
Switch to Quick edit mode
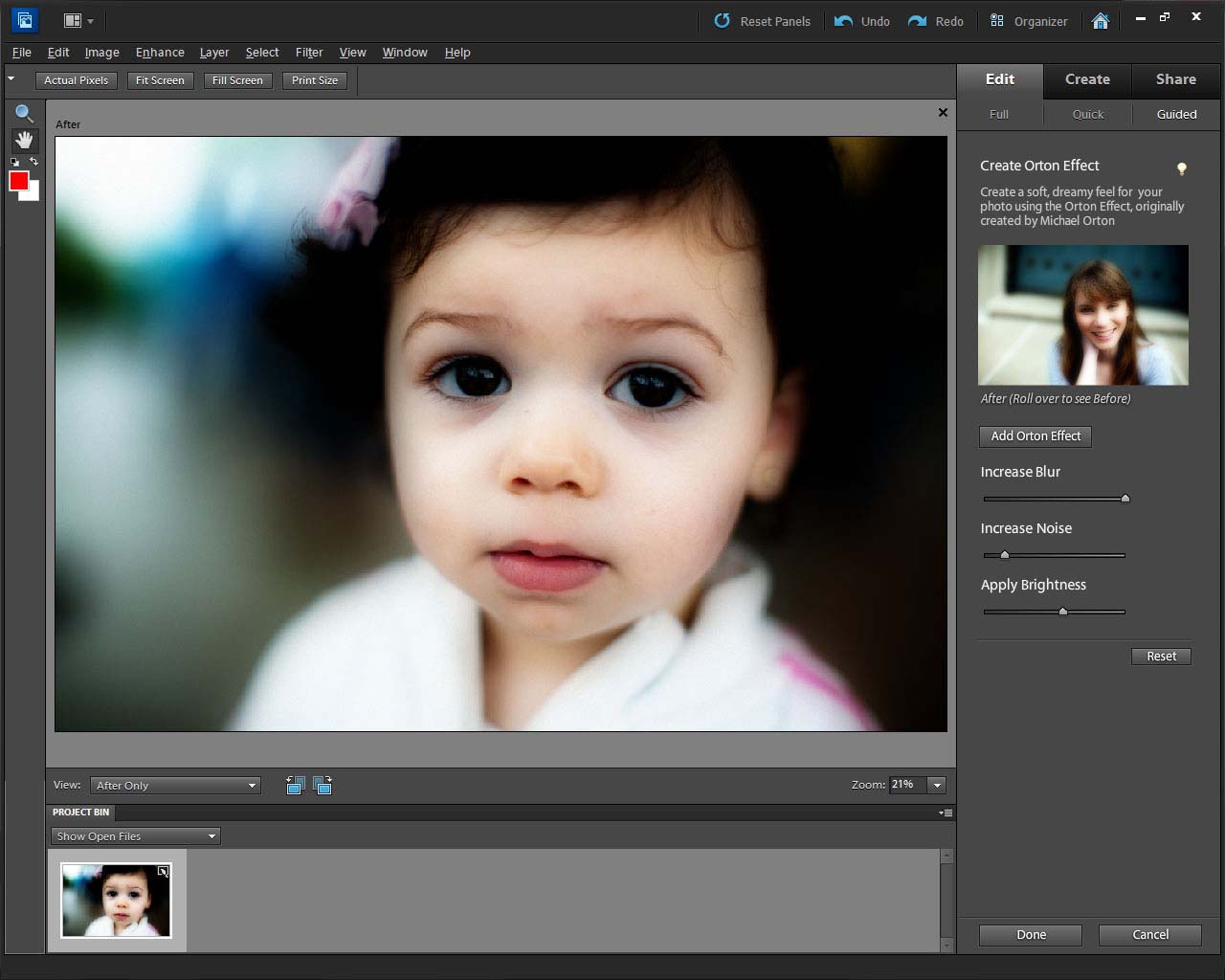pyautogui.click(x=1087, y=114)
